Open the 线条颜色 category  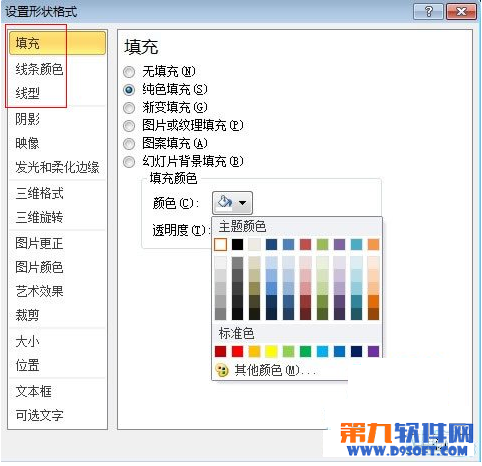coord(39,69)
